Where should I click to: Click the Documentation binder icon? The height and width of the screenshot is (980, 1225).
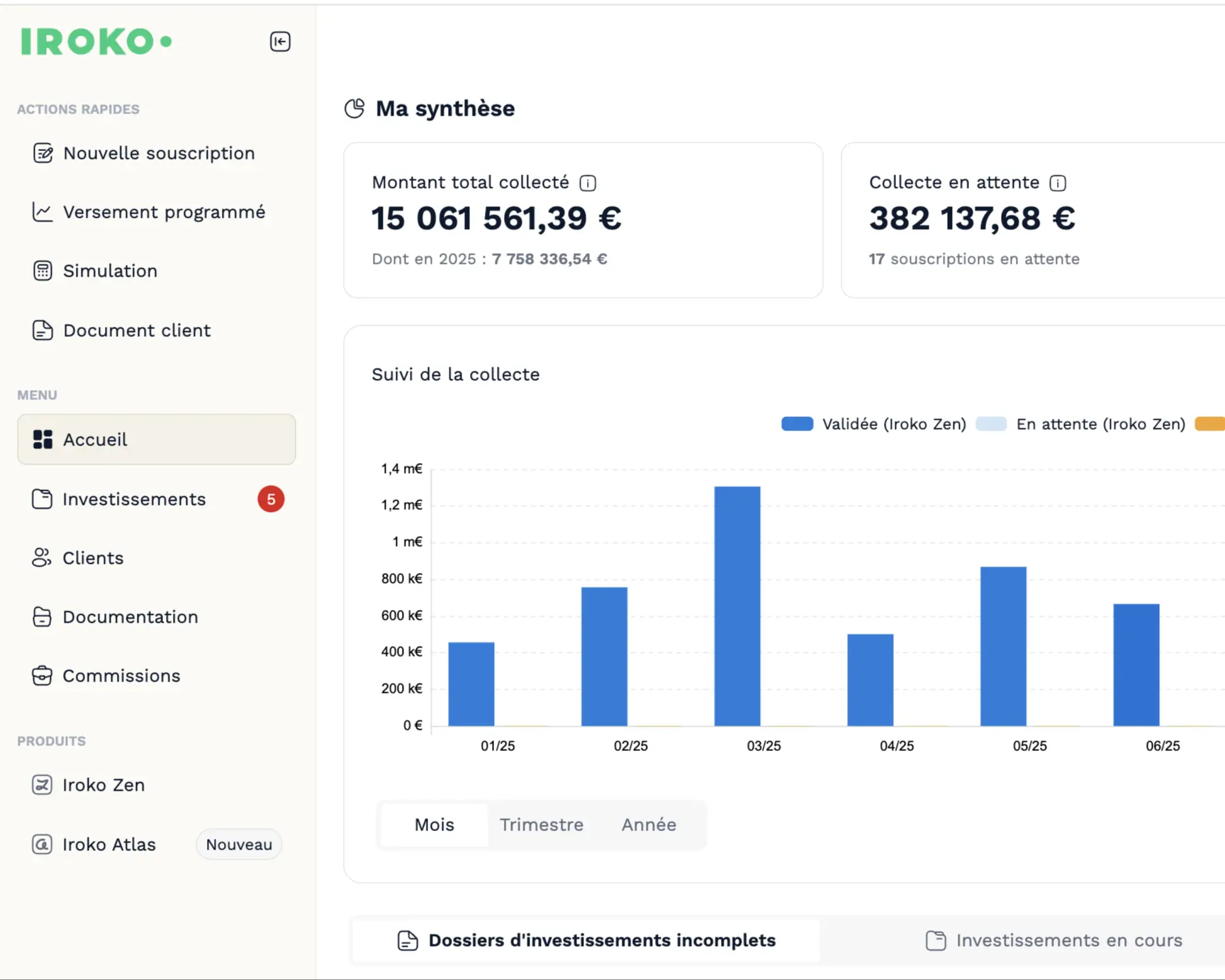click(42, 617)
